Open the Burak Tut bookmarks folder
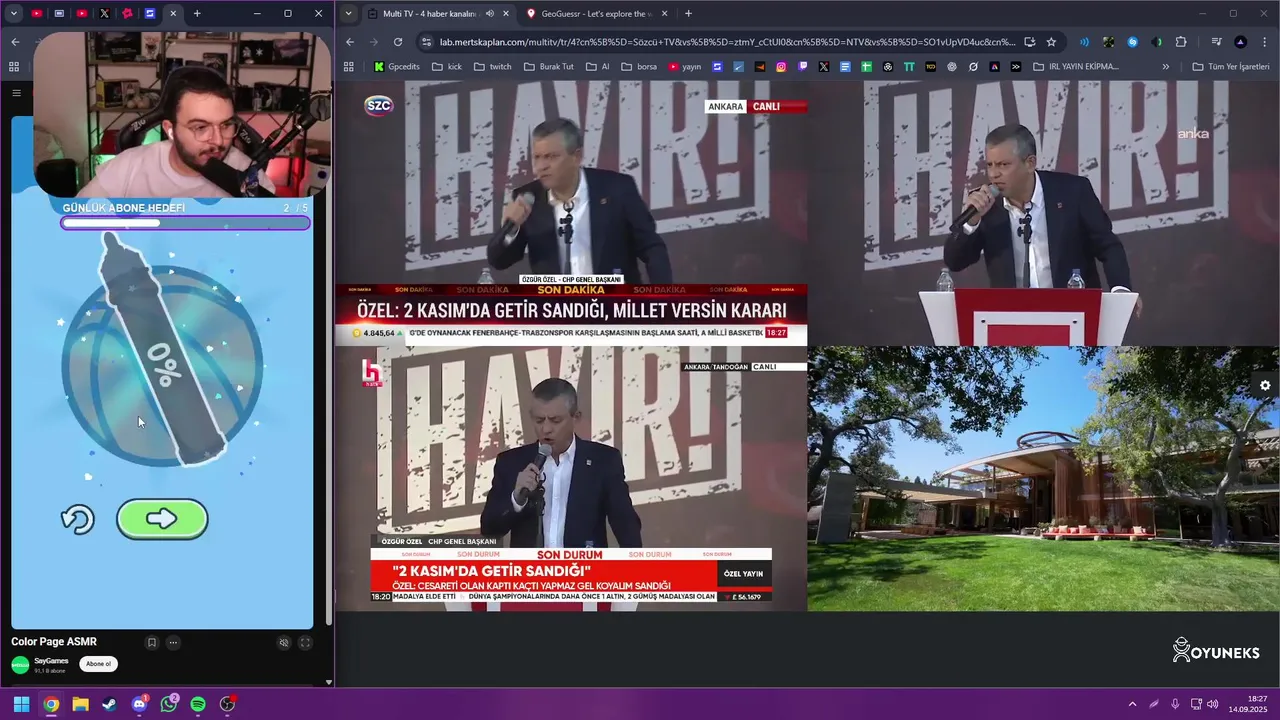1280x720 pixels. [x=548, y=67]
